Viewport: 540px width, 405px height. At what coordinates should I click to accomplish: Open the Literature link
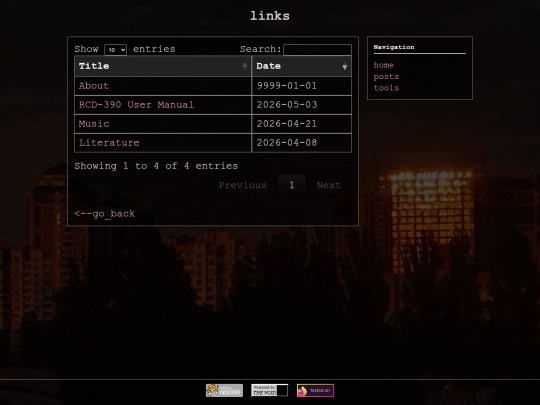109,143
